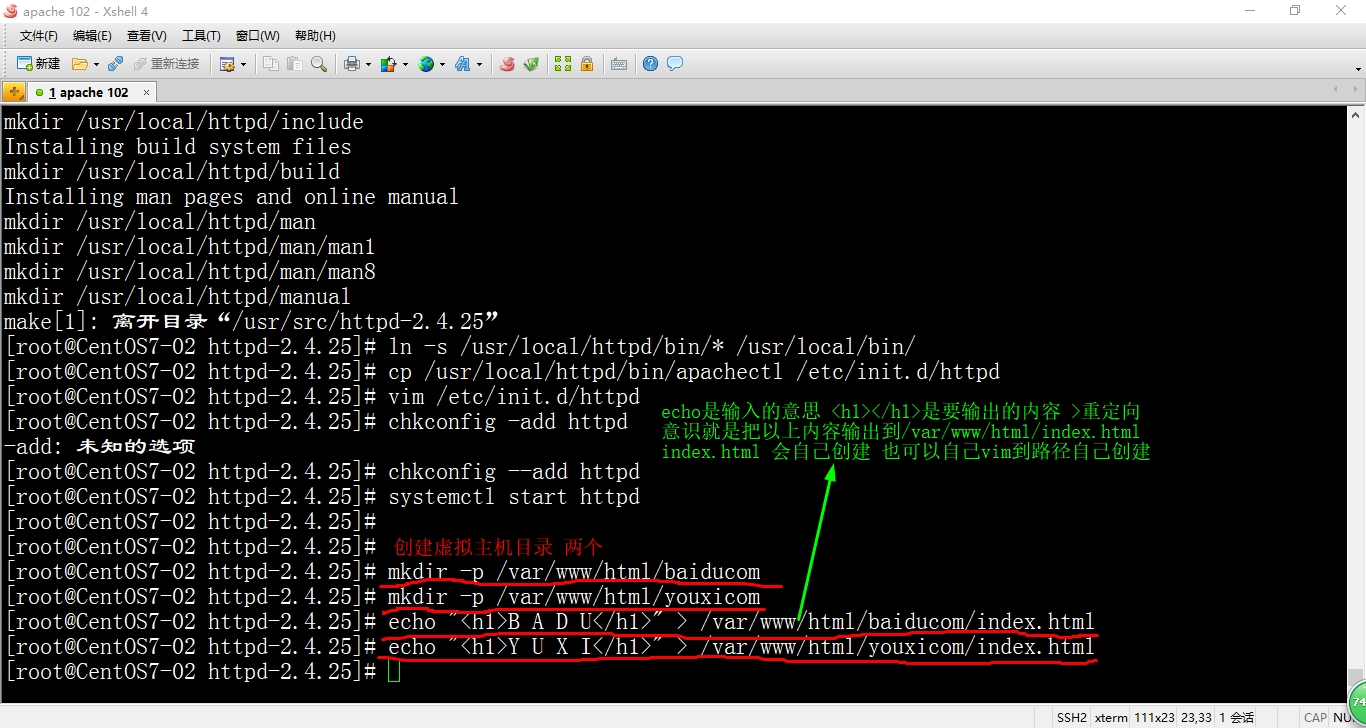The image size is (1366, 728).
Task: Click SSH2 in the status bar
Action: [1072, 717]
